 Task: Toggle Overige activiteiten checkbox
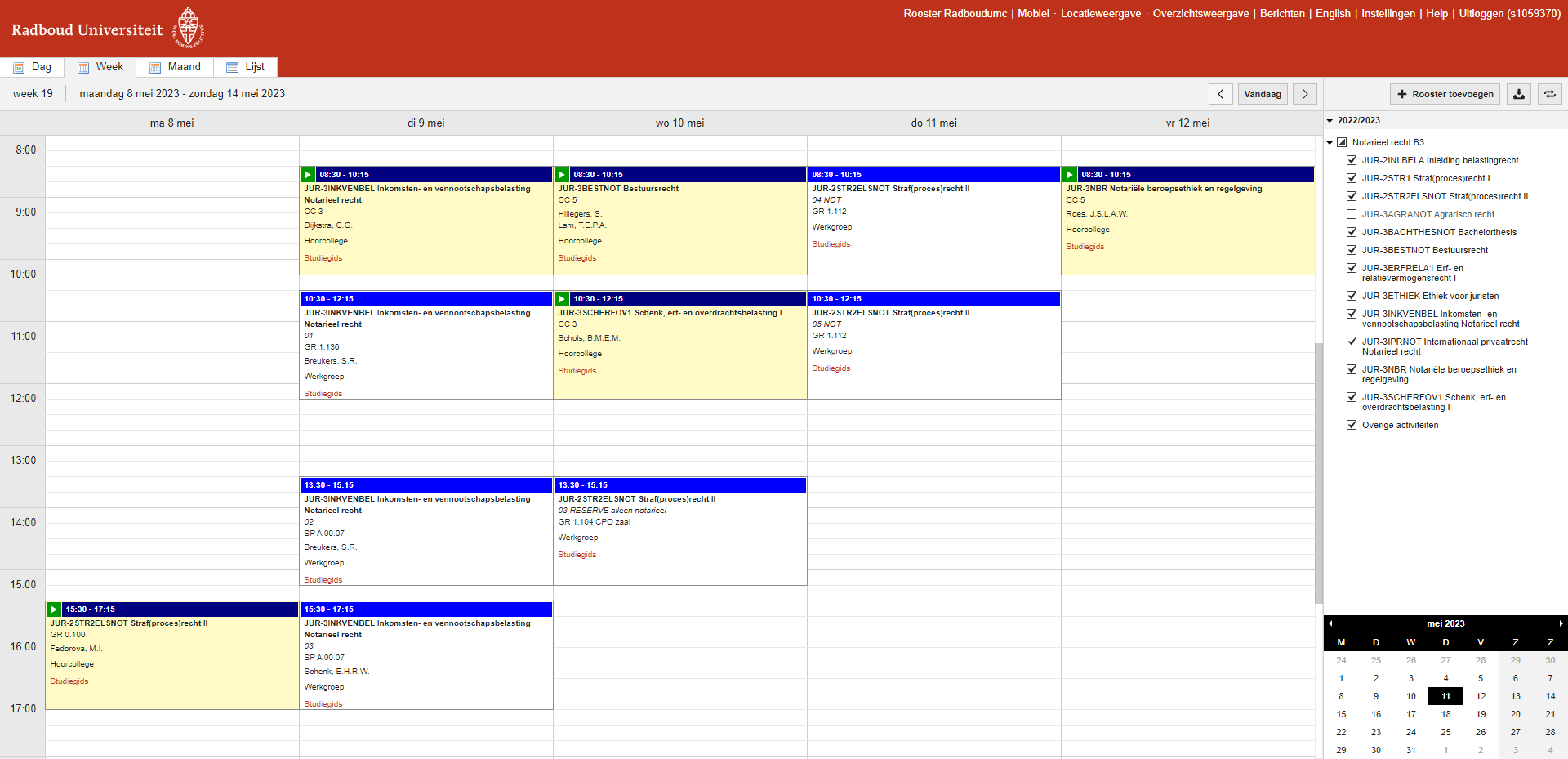pos(1352,425)
